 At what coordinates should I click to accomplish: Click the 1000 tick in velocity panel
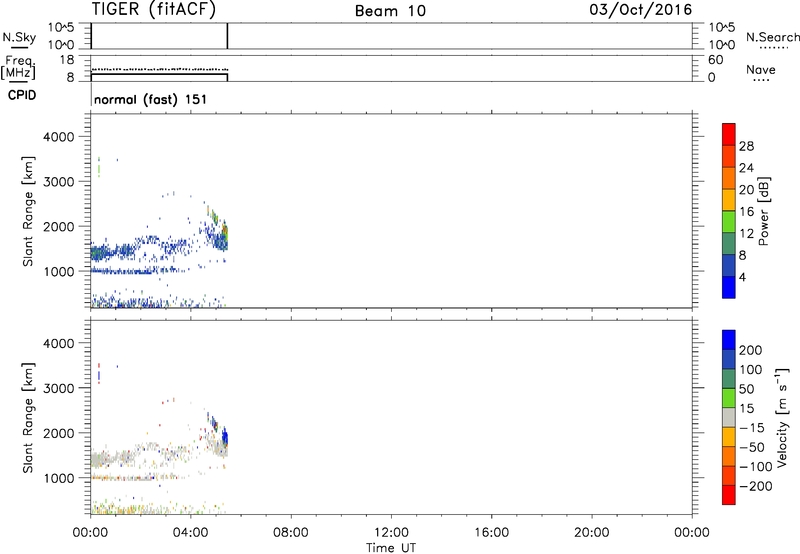(x=58, y=478)
